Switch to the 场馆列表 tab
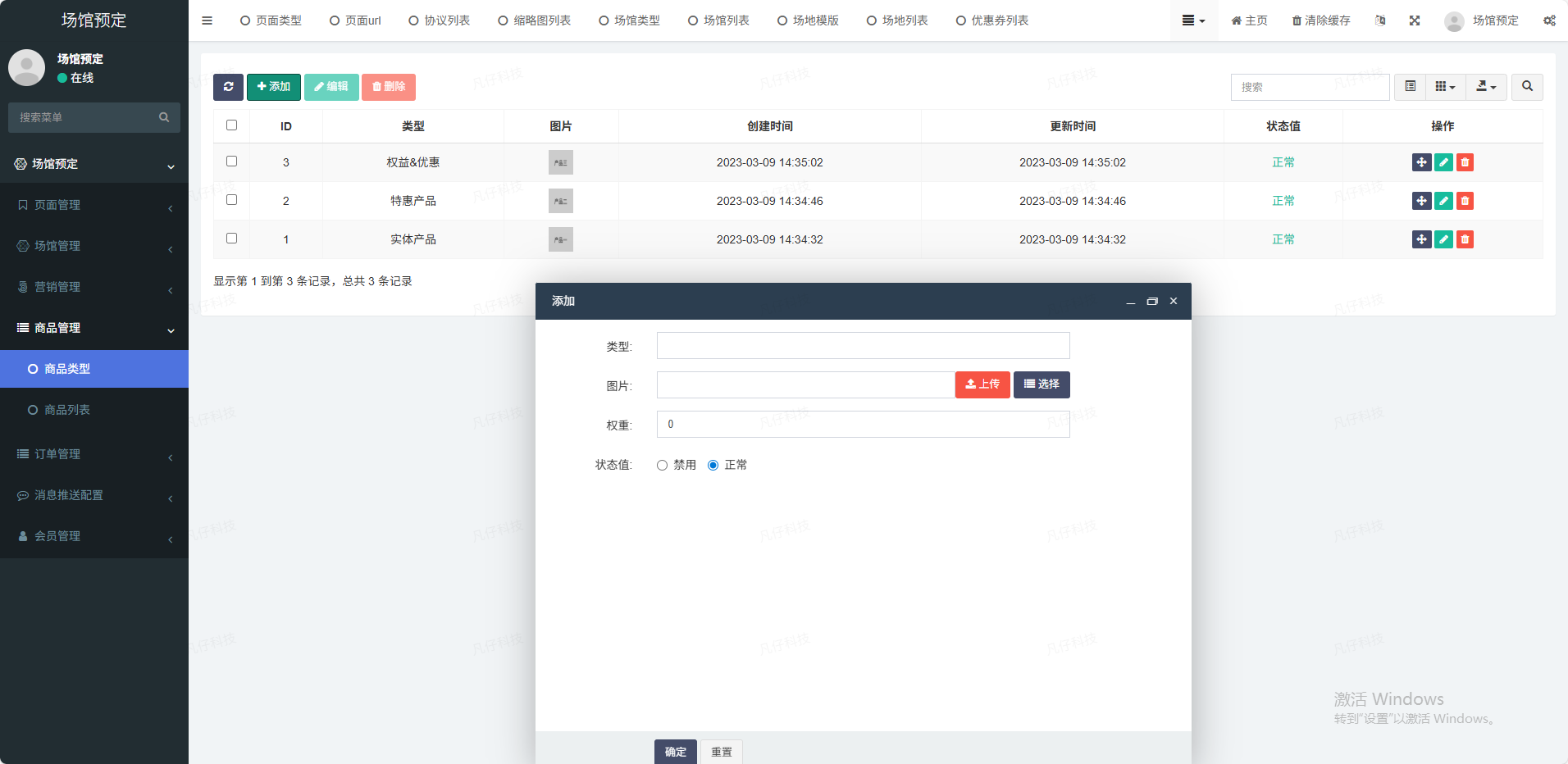 pyautogui.click(x=718, y=20)
